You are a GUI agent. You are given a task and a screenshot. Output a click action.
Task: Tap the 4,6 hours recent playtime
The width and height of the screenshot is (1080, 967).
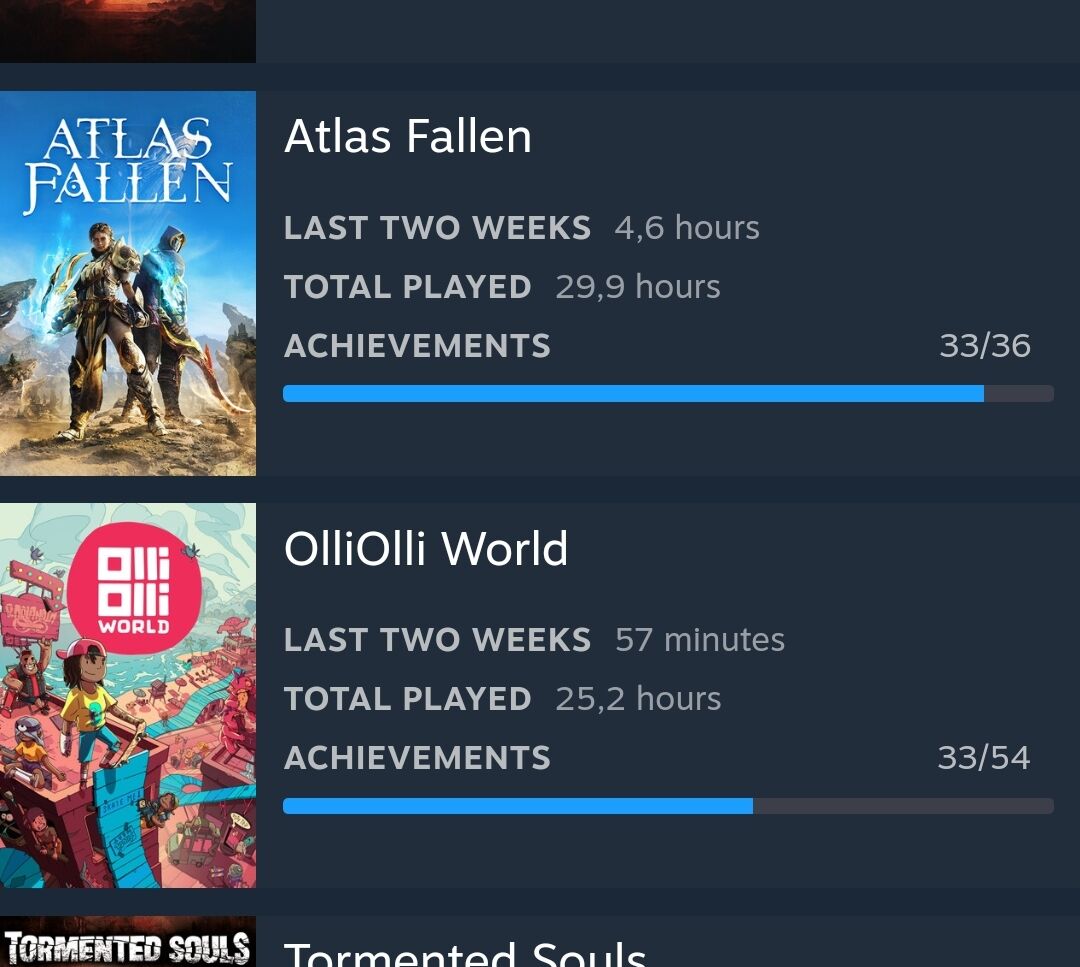pyautogui.click(x=687, y=228)
